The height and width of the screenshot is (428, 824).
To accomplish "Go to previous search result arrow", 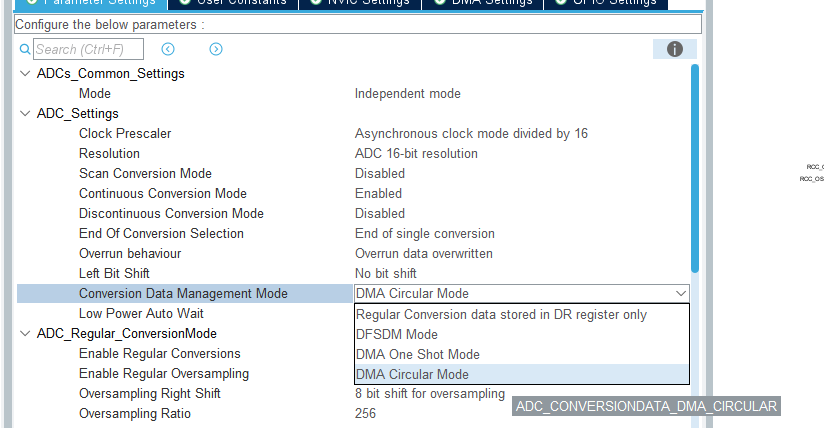I will (x=168, y=49).
